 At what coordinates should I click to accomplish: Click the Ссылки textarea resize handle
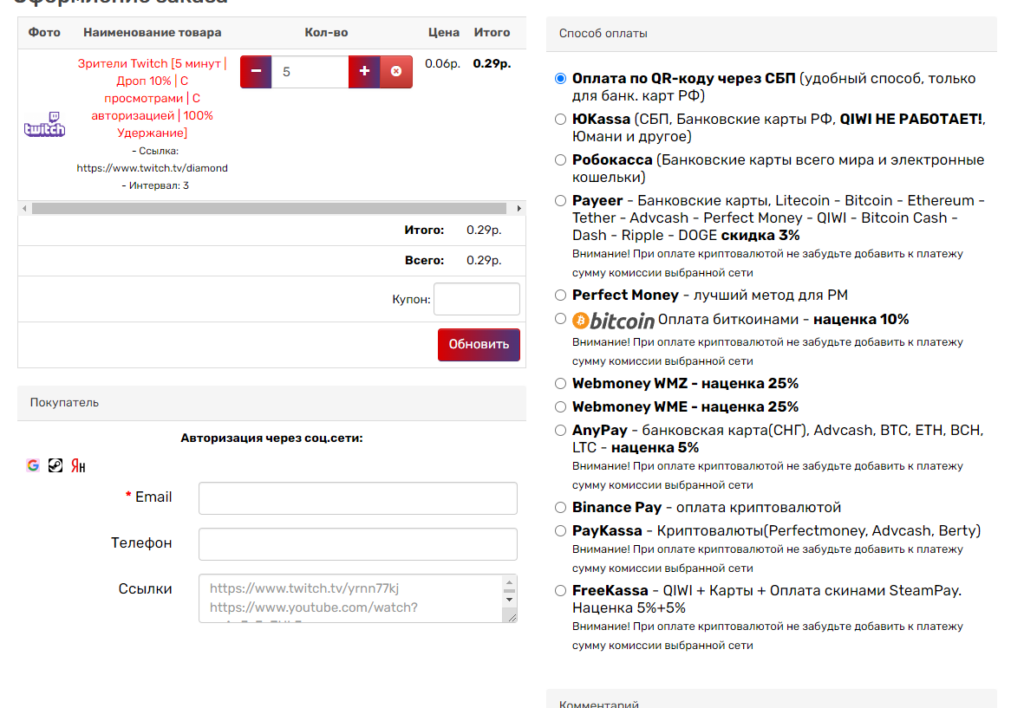coord(511,617)
